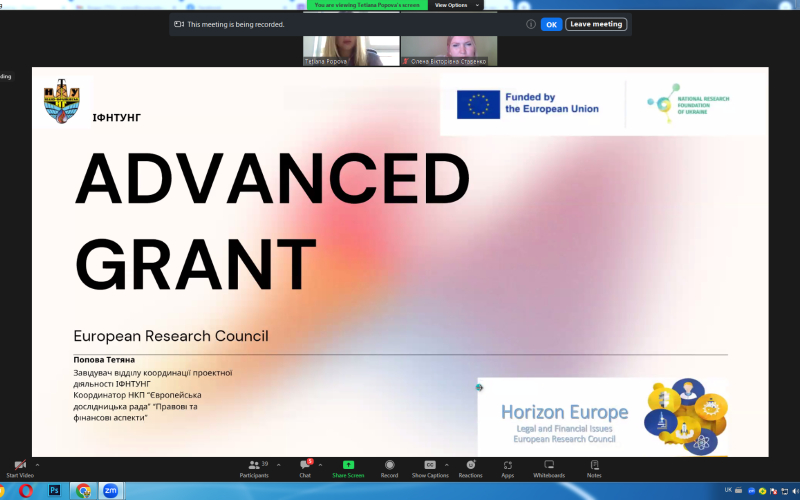Switch to Chrome in the taskbar

[x=83, y=491]
